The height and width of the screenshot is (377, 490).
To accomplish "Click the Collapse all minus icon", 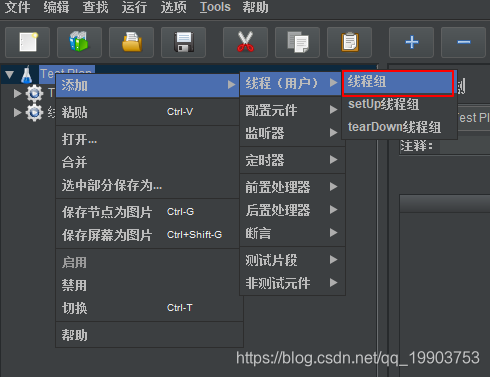I will 463,42.
